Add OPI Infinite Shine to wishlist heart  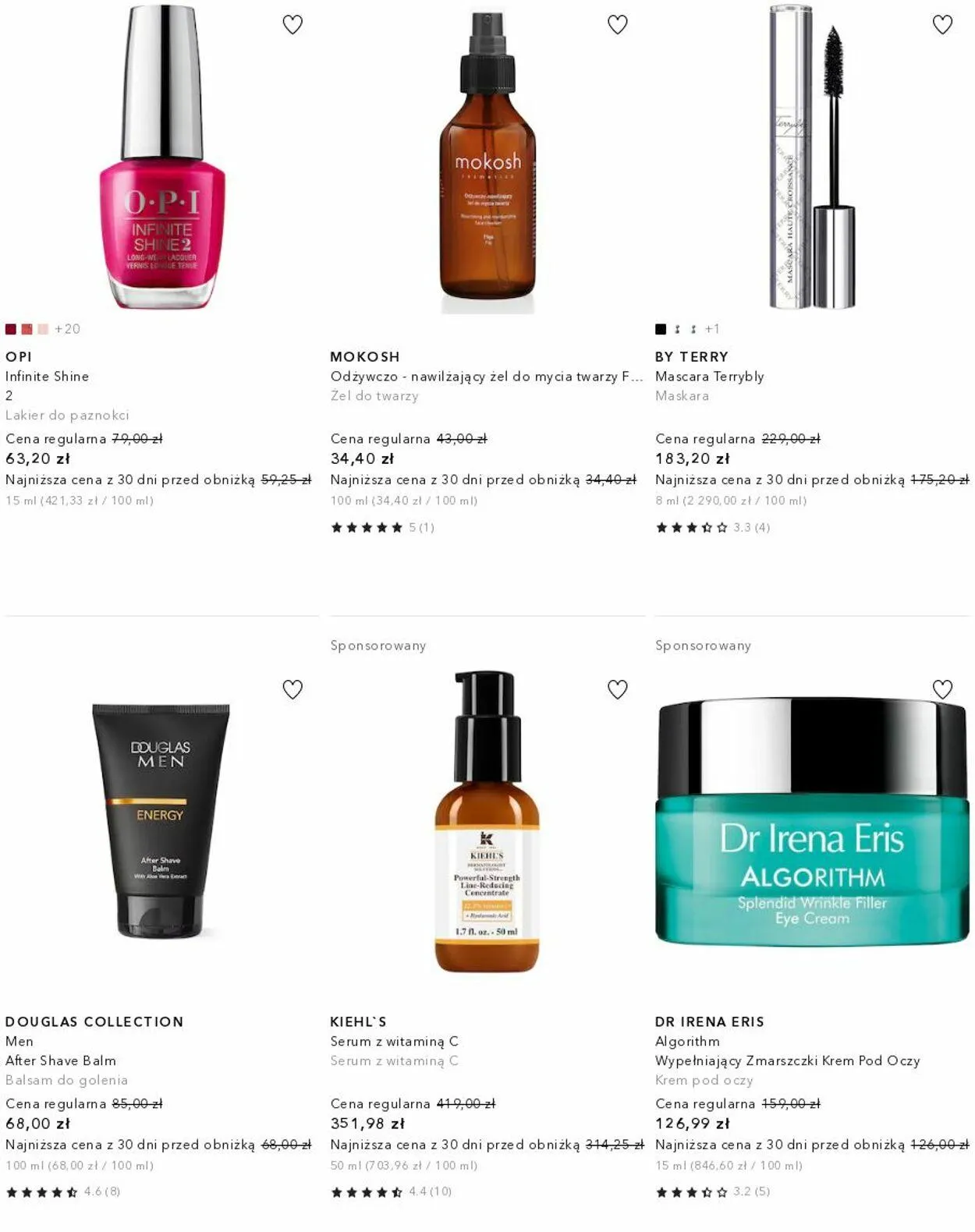click(x=292, y=25)
